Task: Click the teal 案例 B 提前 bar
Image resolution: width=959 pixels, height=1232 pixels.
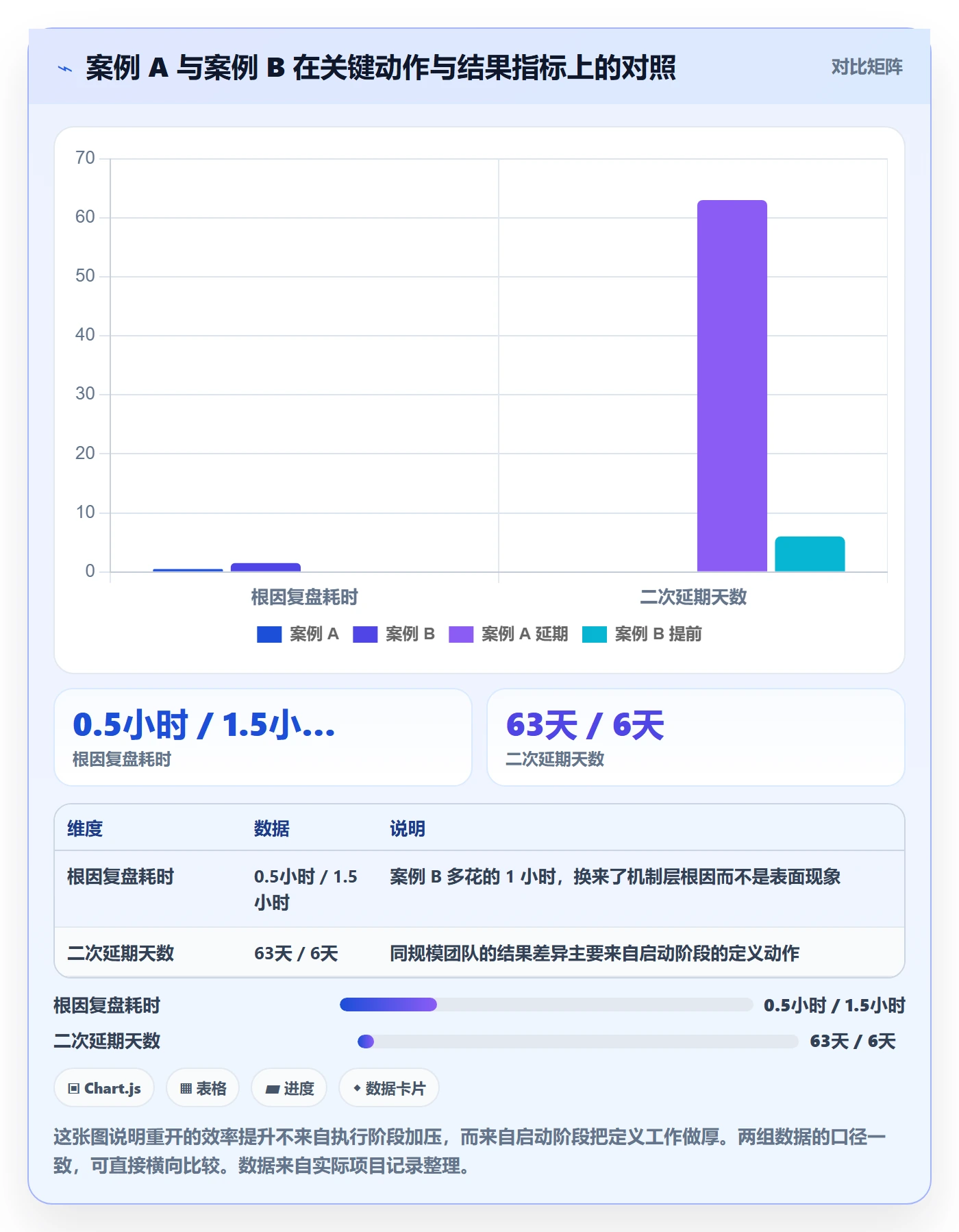Action: 810,554
